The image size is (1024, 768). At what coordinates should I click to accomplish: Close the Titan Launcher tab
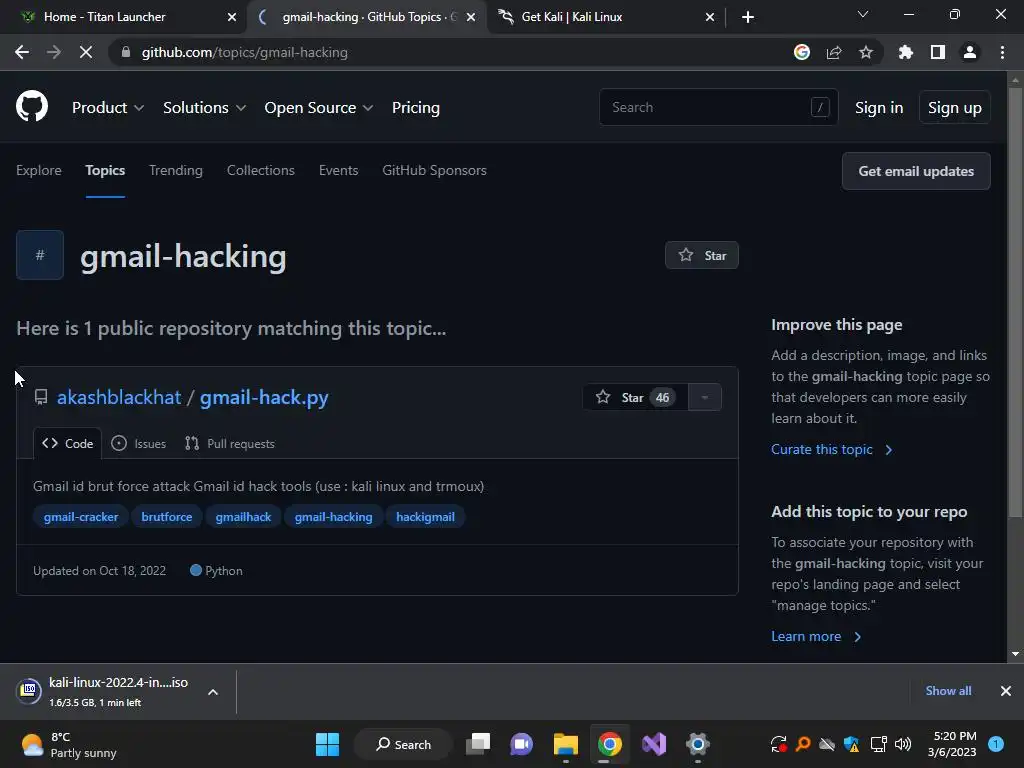tap(232, 17)
